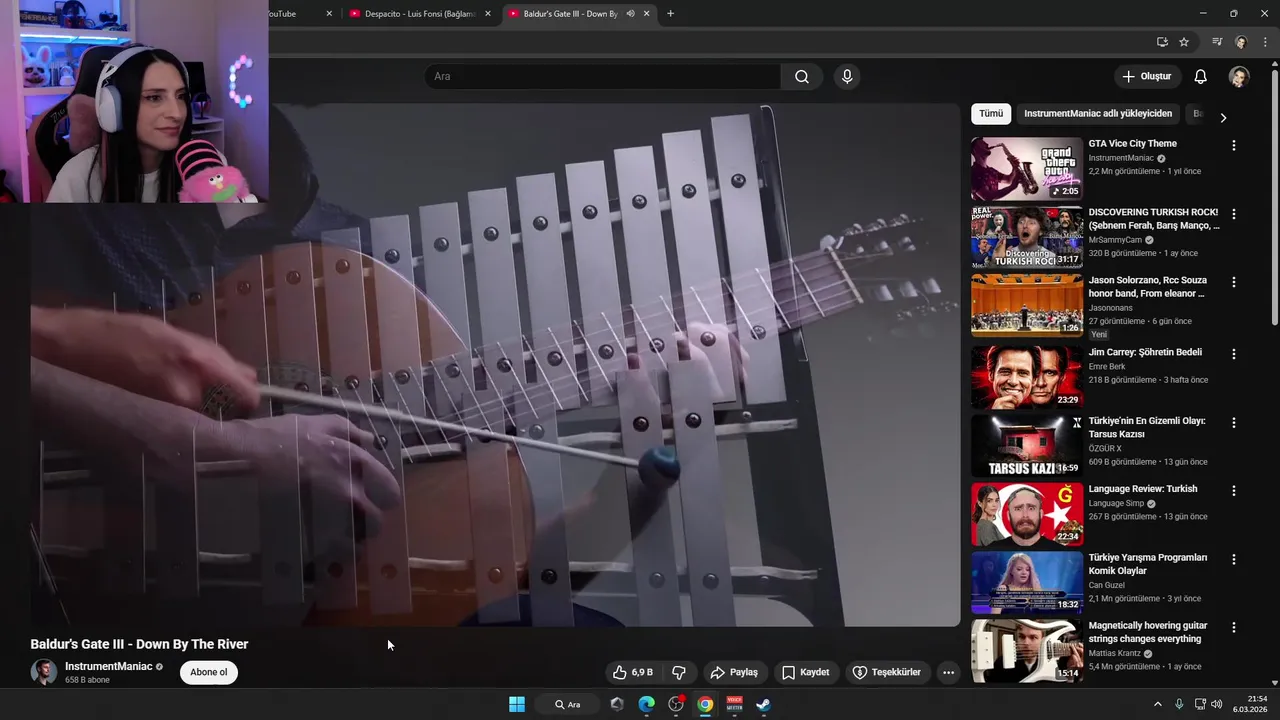Open options menu for Tarsus Kazısı video
Viewport: 1280px width, 720px height.
click(x=1233, y=423)
